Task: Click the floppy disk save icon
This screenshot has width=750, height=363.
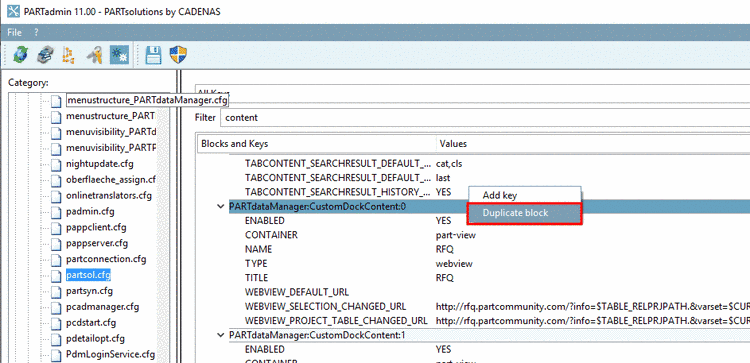Action: (x=153, y=55)
